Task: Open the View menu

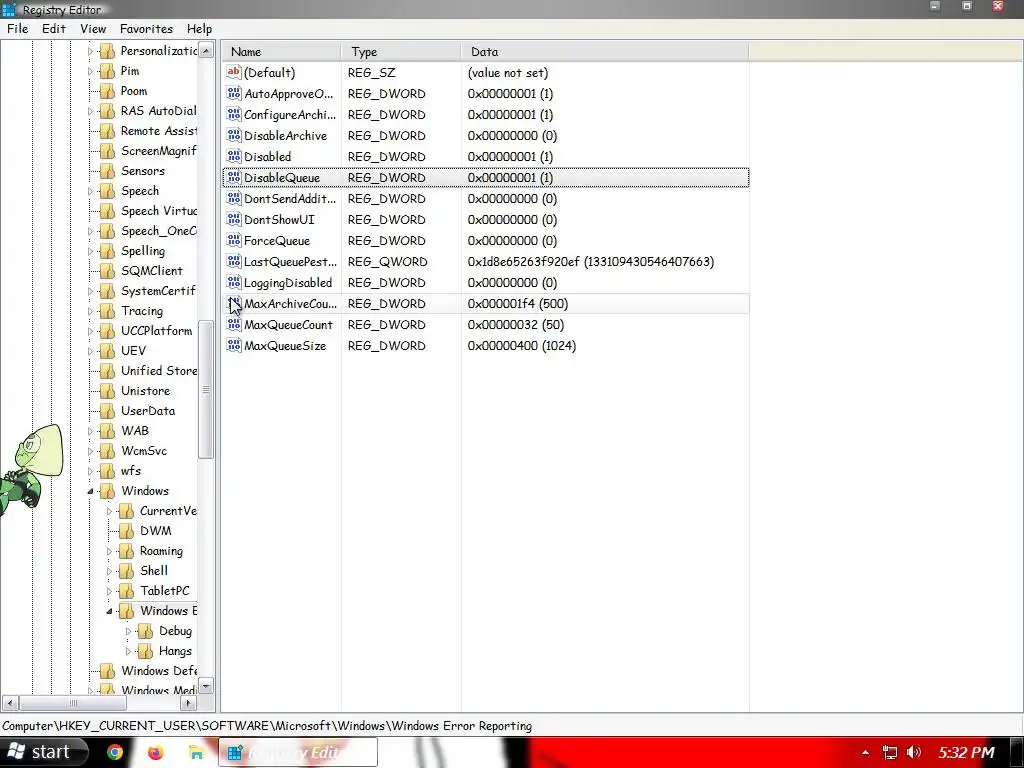Action: pos(93,29)
